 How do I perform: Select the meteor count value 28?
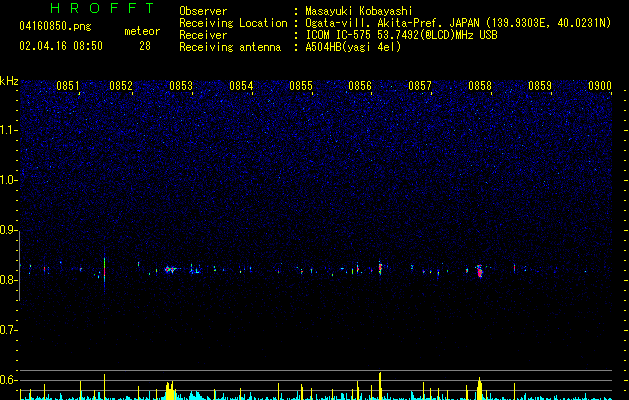coord(145,46)
